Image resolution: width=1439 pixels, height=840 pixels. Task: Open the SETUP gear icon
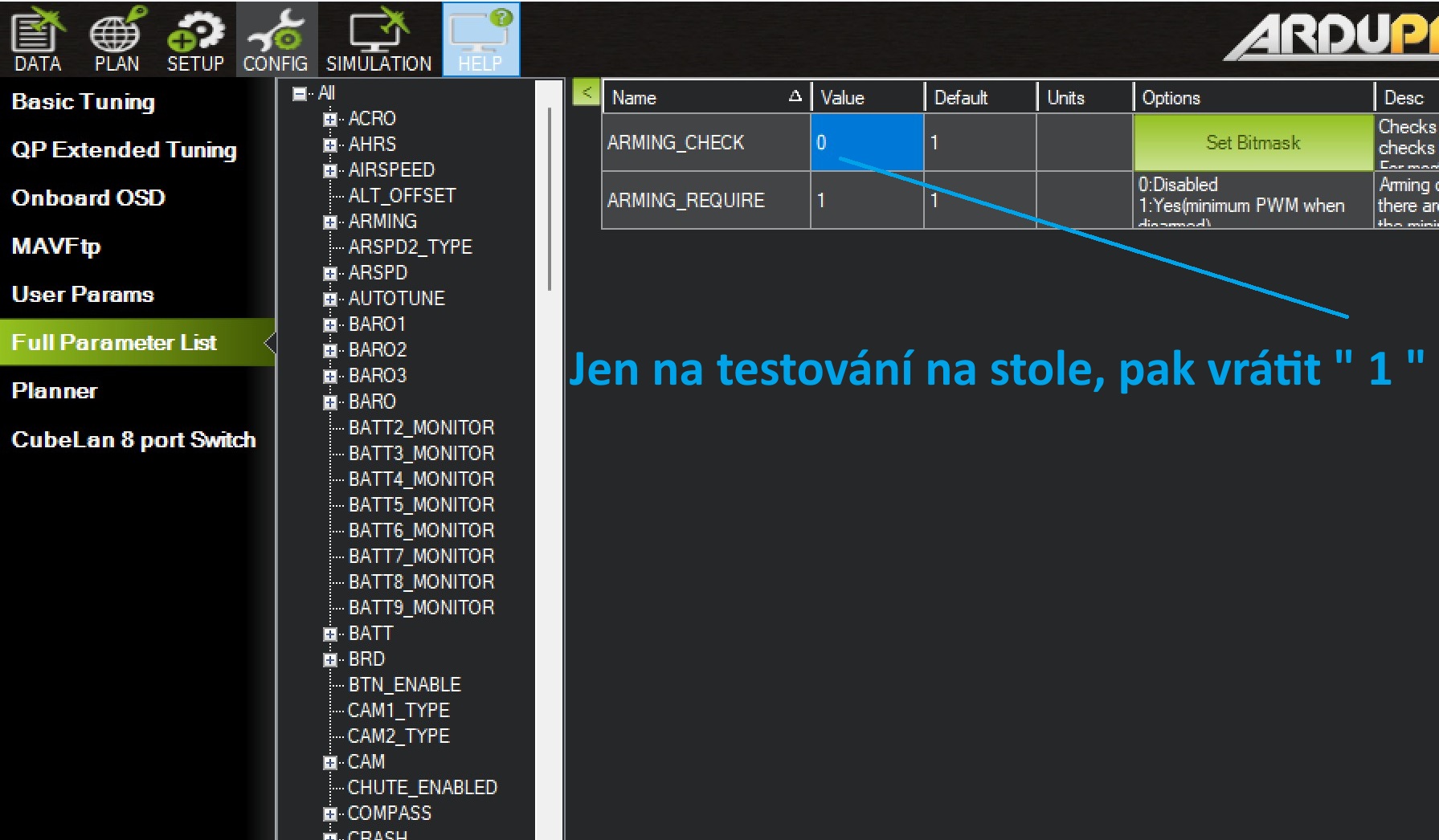(194, 39)
